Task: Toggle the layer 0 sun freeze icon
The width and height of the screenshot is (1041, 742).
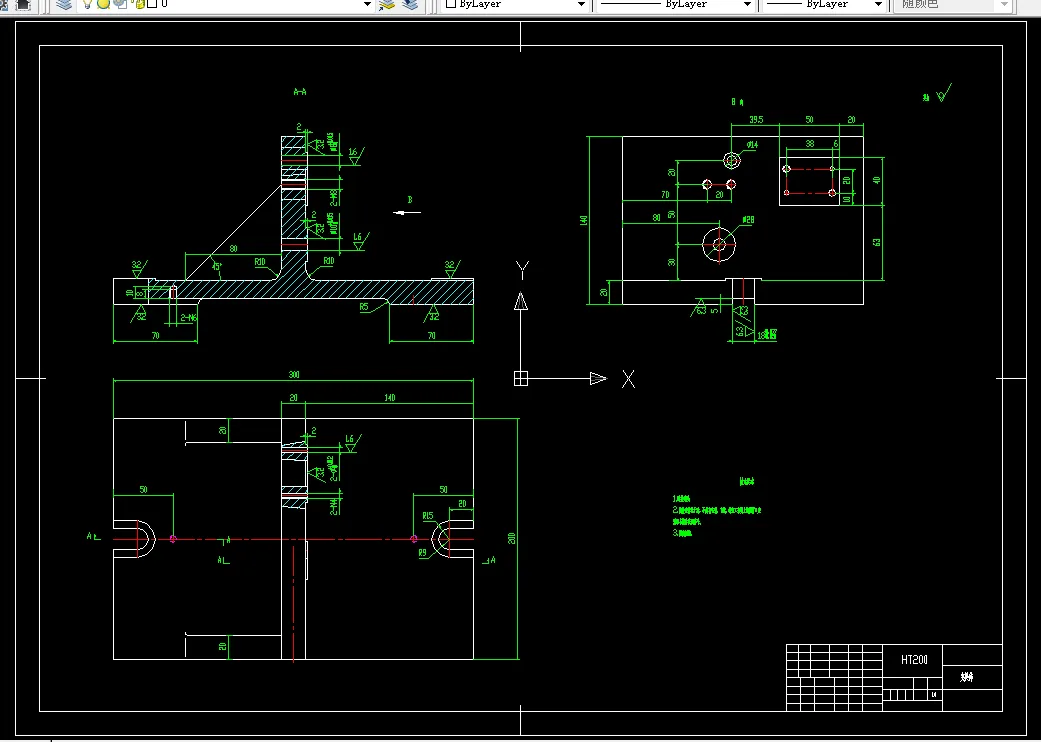Action: [x=103, y=4]
